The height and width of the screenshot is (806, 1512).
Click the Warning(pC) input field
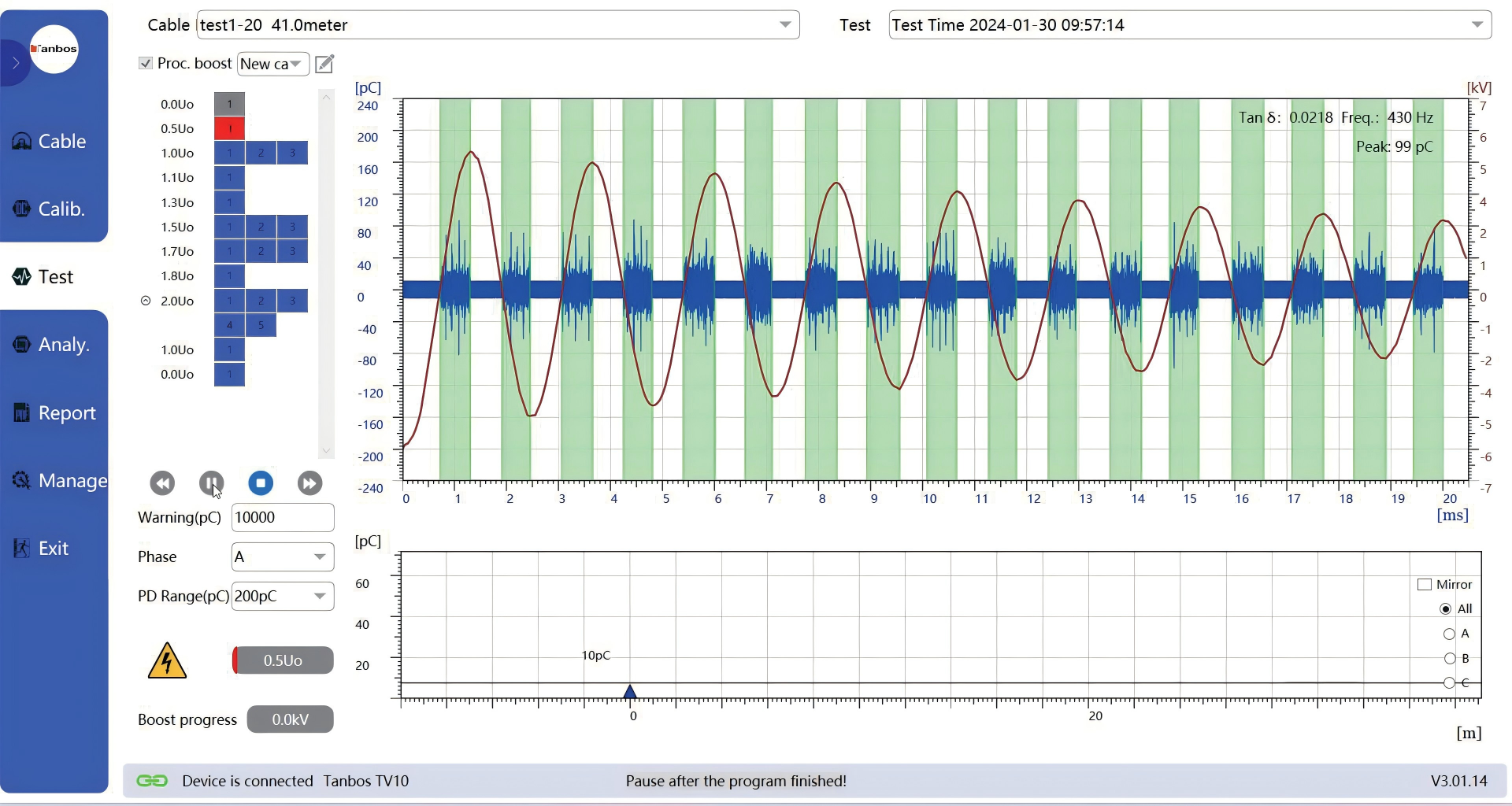pyautogui.click(x=282, y=517)
